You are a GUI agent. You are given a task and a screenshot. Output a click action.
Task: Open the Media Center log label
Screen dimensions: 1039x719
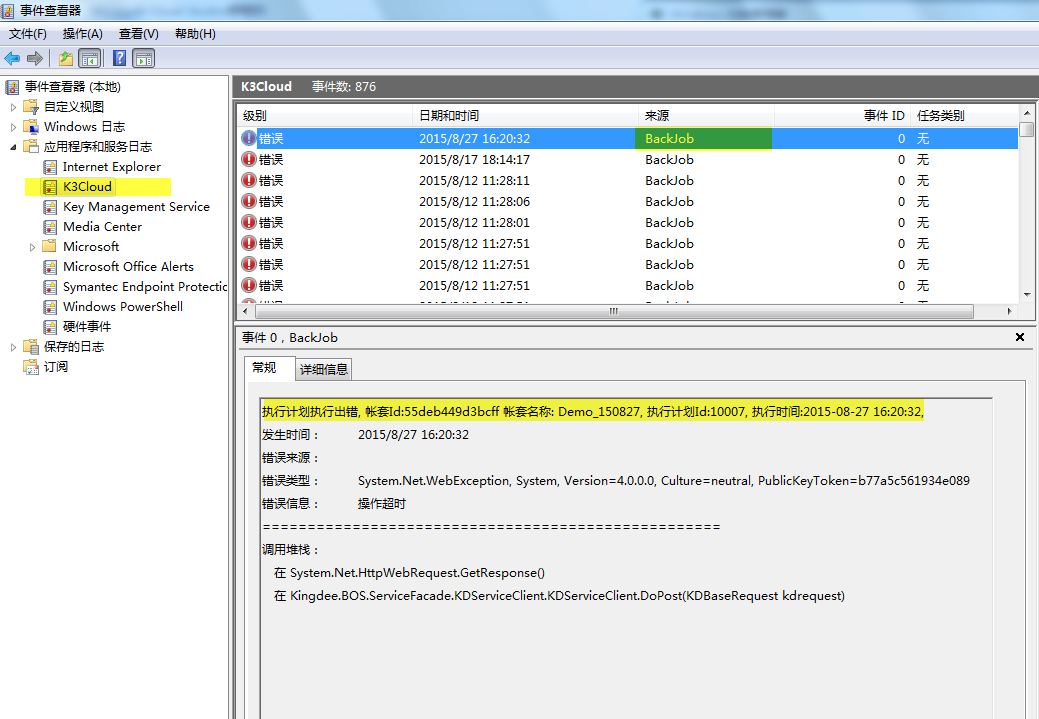coord(102,227)
